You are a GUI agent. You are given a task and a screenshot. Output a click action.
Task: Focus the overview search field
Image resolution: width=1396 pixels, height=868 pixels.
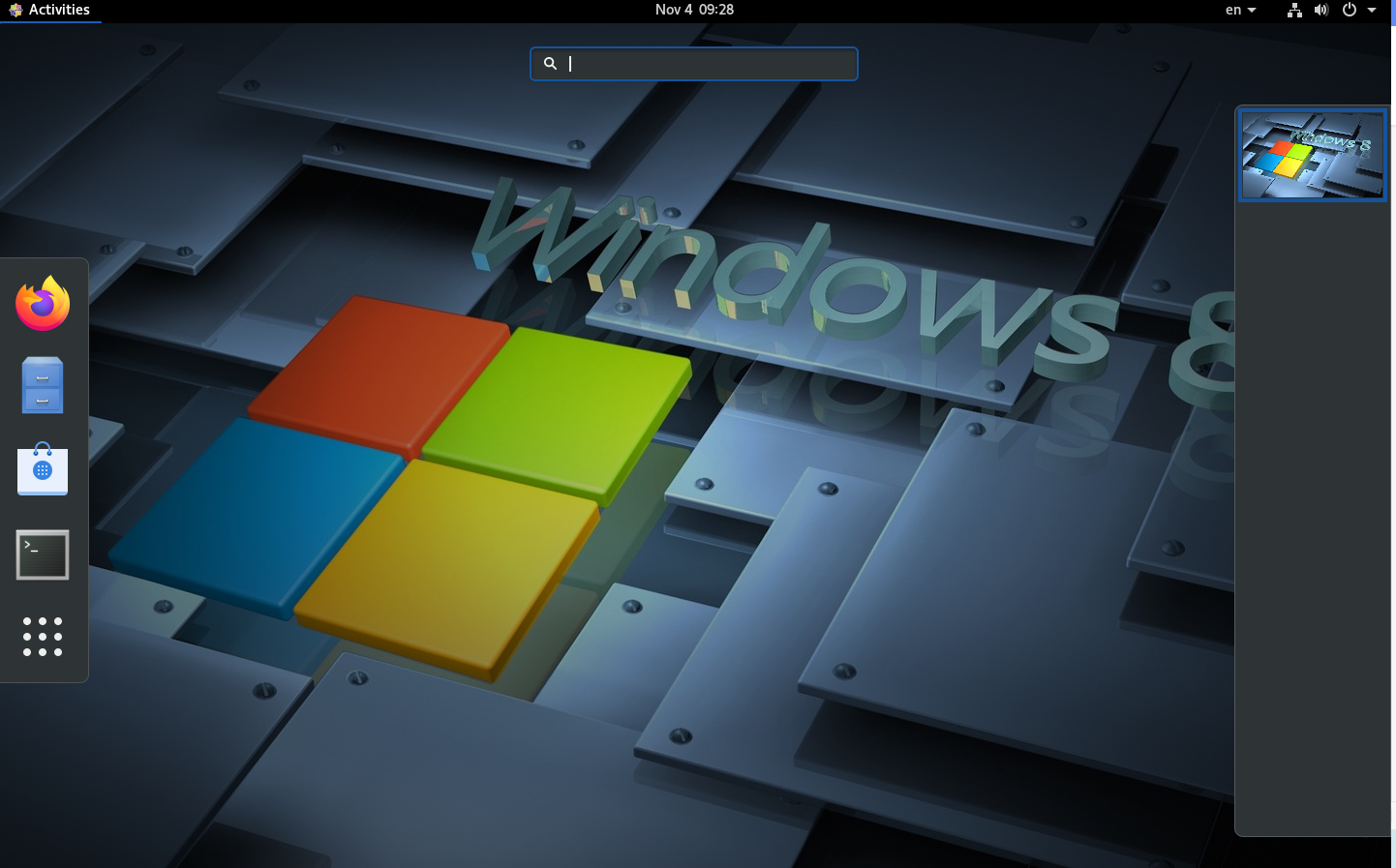pos(694,64)
